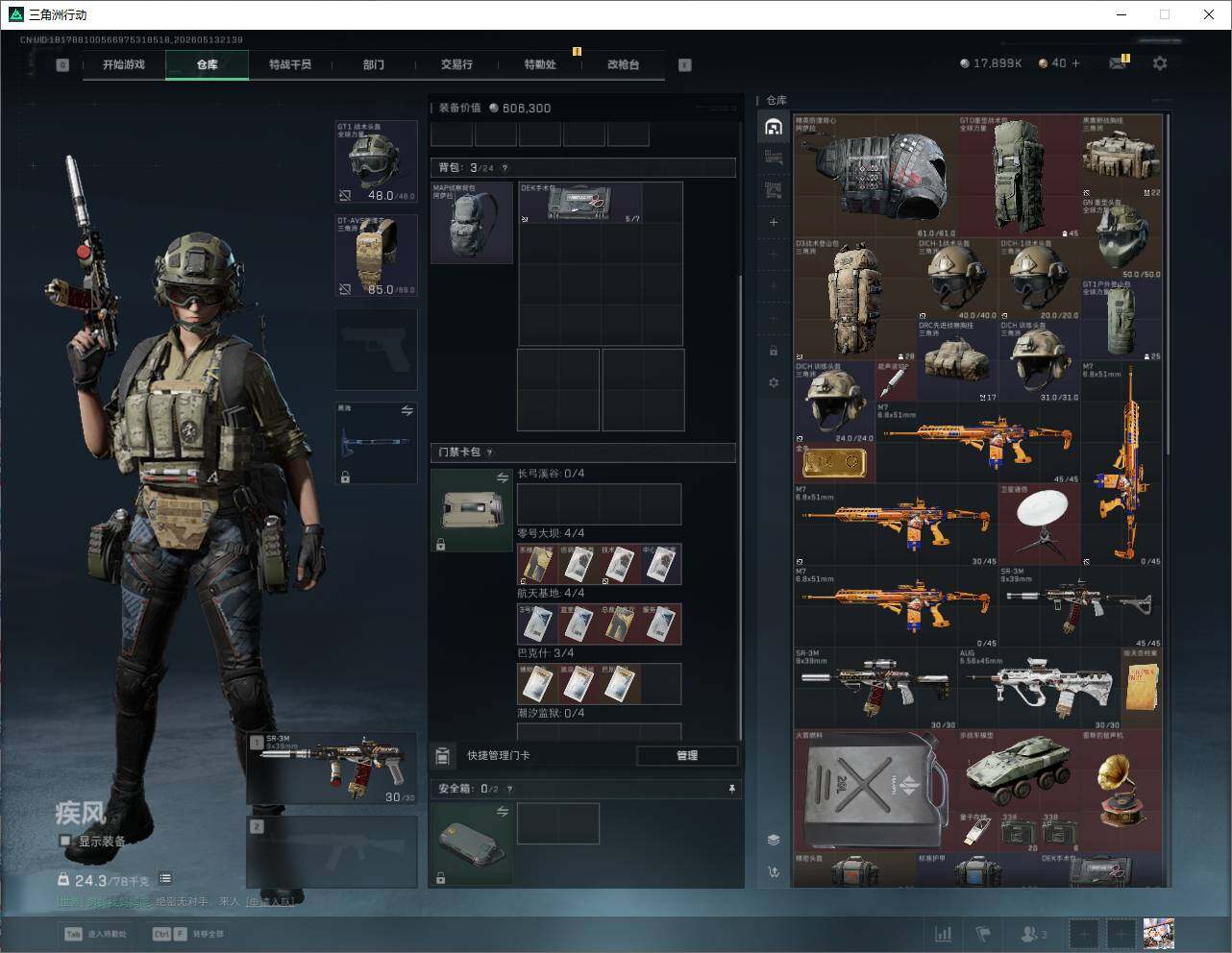Click the Ctrl F 转移全部 shortcut hint
Screen dimensions: 1232x953
(188, 934)
